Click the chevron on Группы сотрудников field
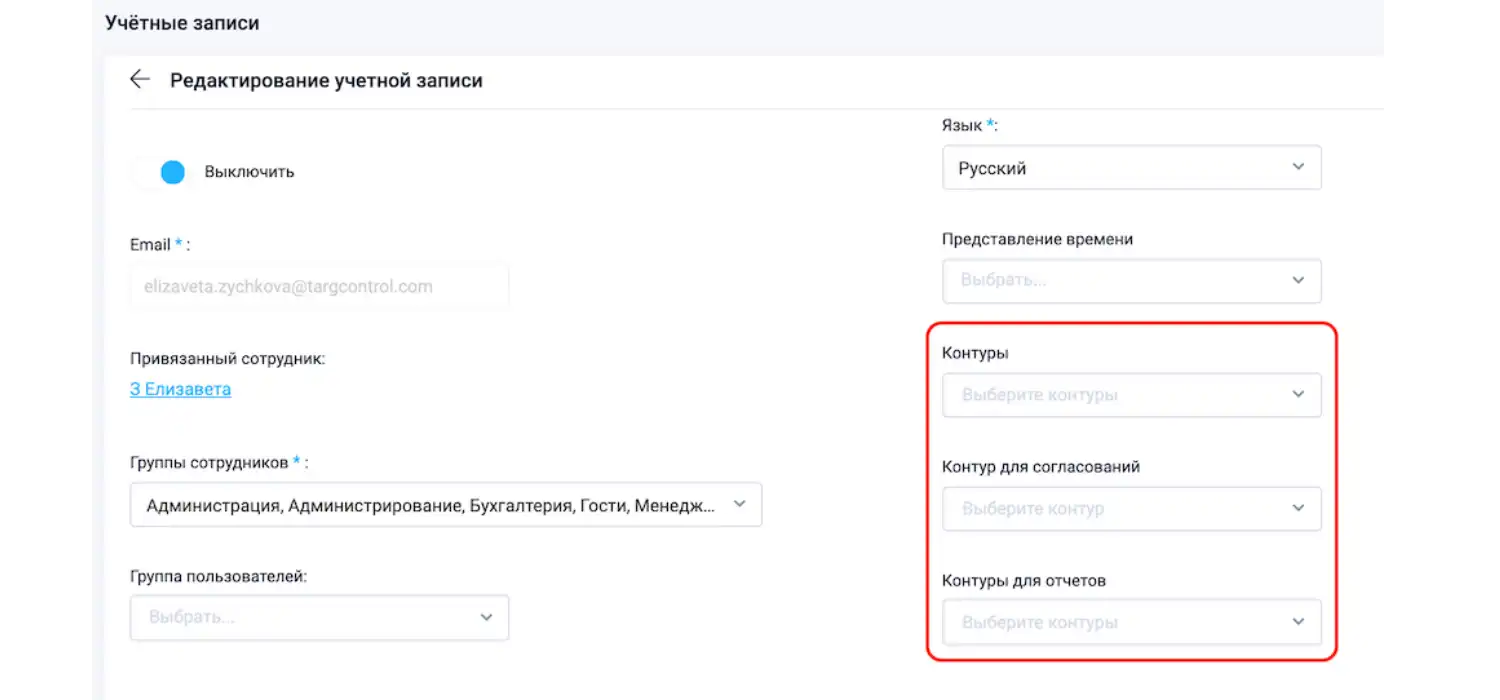Image resolution: width=1500 pixels, height=700 pixels. point(740,504)
